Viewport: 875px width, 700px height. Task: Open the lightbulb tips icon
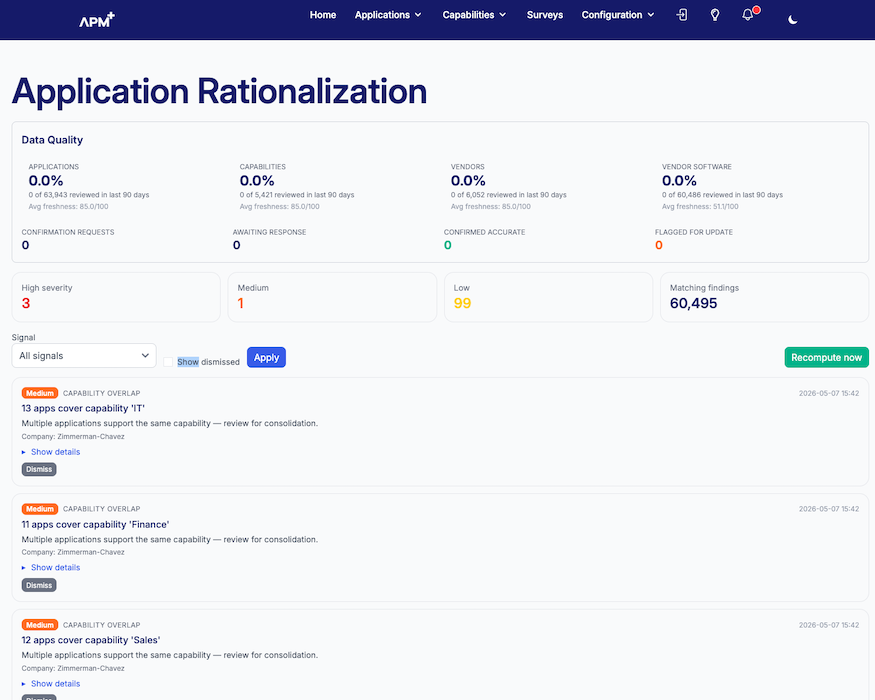pos(715,15)
